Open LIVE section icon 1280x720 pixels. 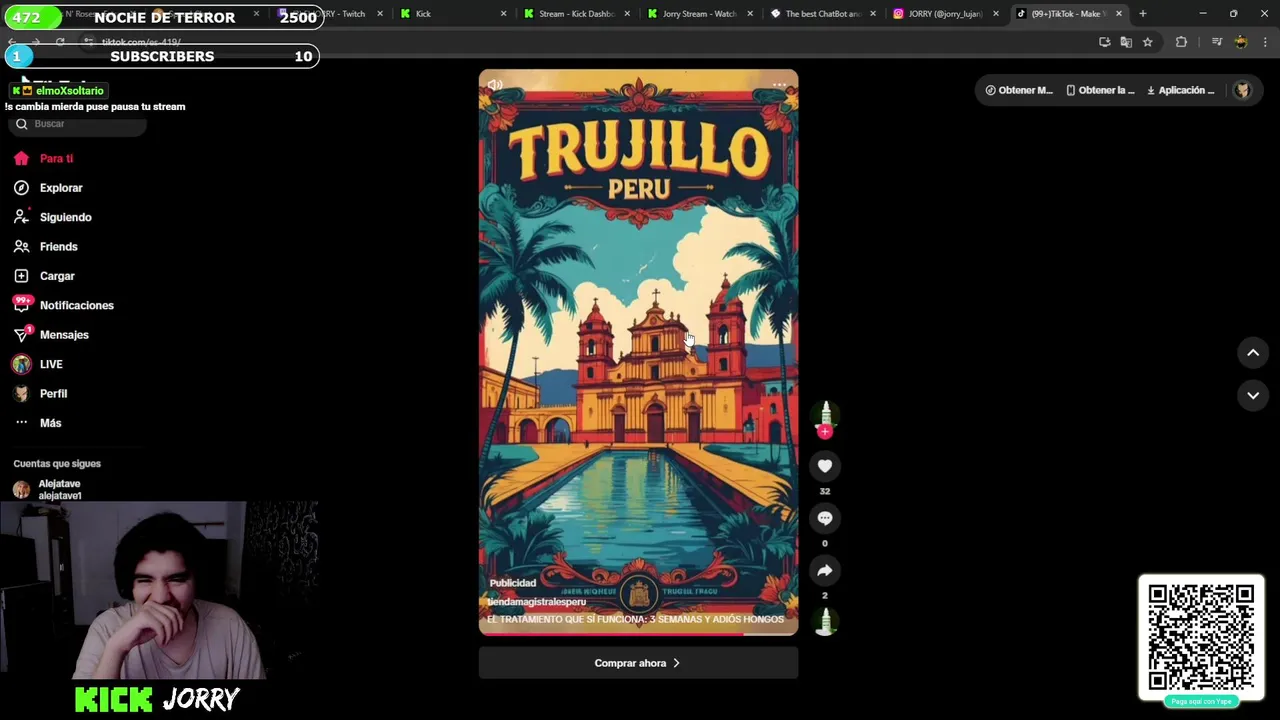(21, 364)
